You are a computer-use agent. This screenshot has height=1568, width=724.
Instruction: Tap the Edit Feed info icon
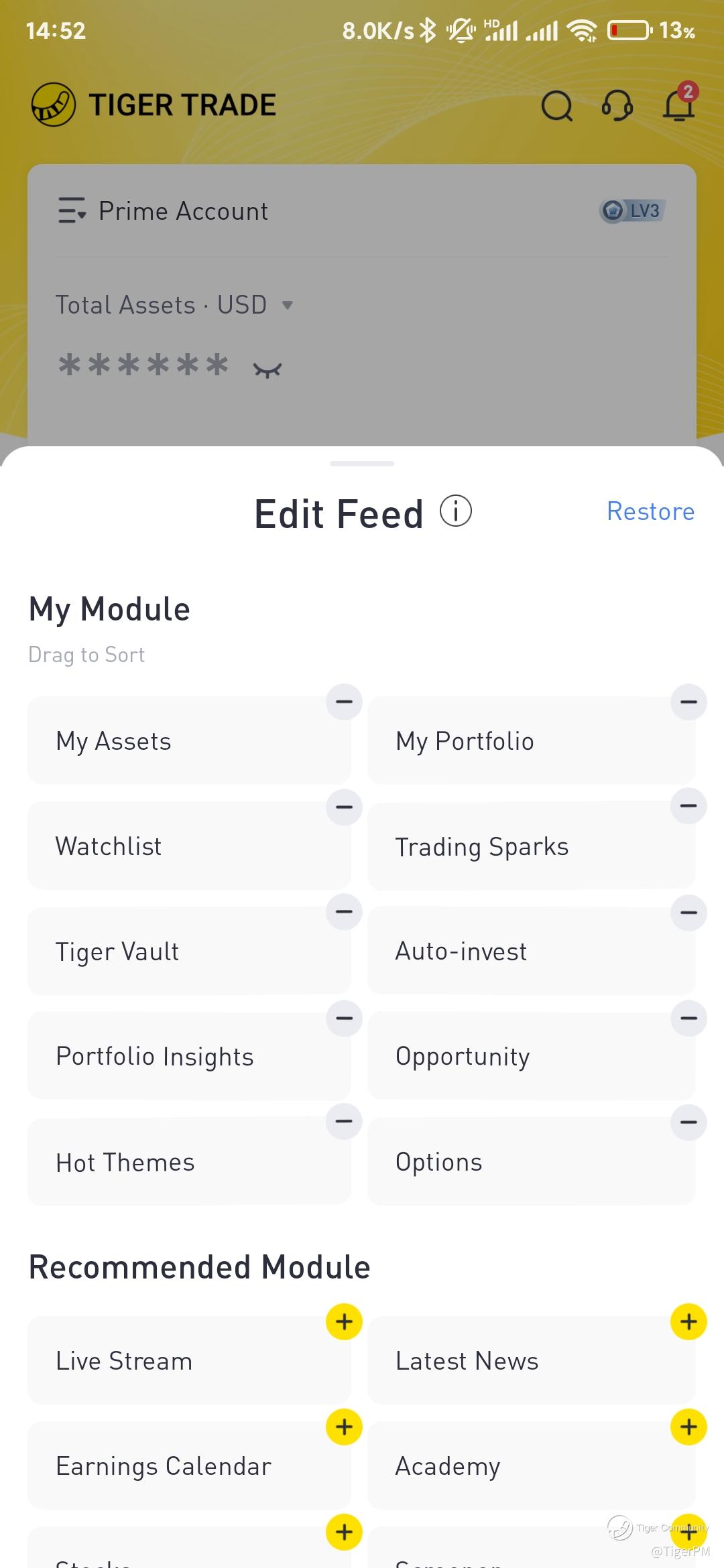point(456,511)
